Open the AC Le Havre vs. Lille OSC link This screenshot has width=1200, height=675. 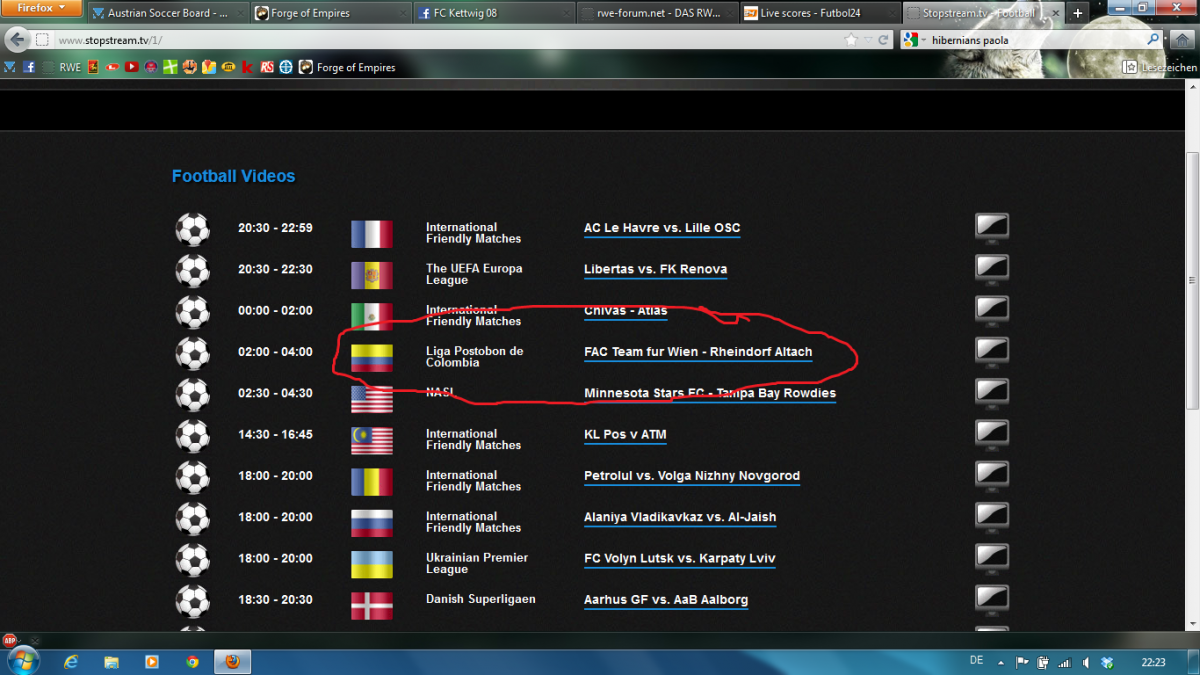(x=662, y=228)
